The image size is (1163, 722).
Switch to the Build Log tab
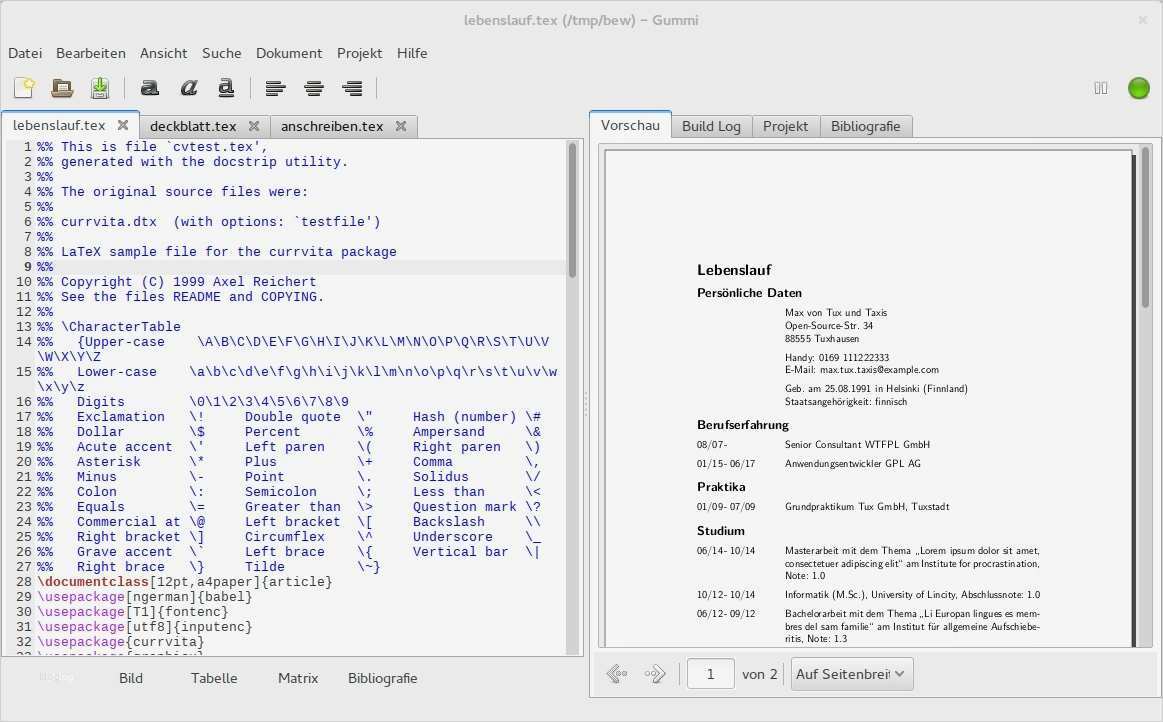[x=711, y=126]
